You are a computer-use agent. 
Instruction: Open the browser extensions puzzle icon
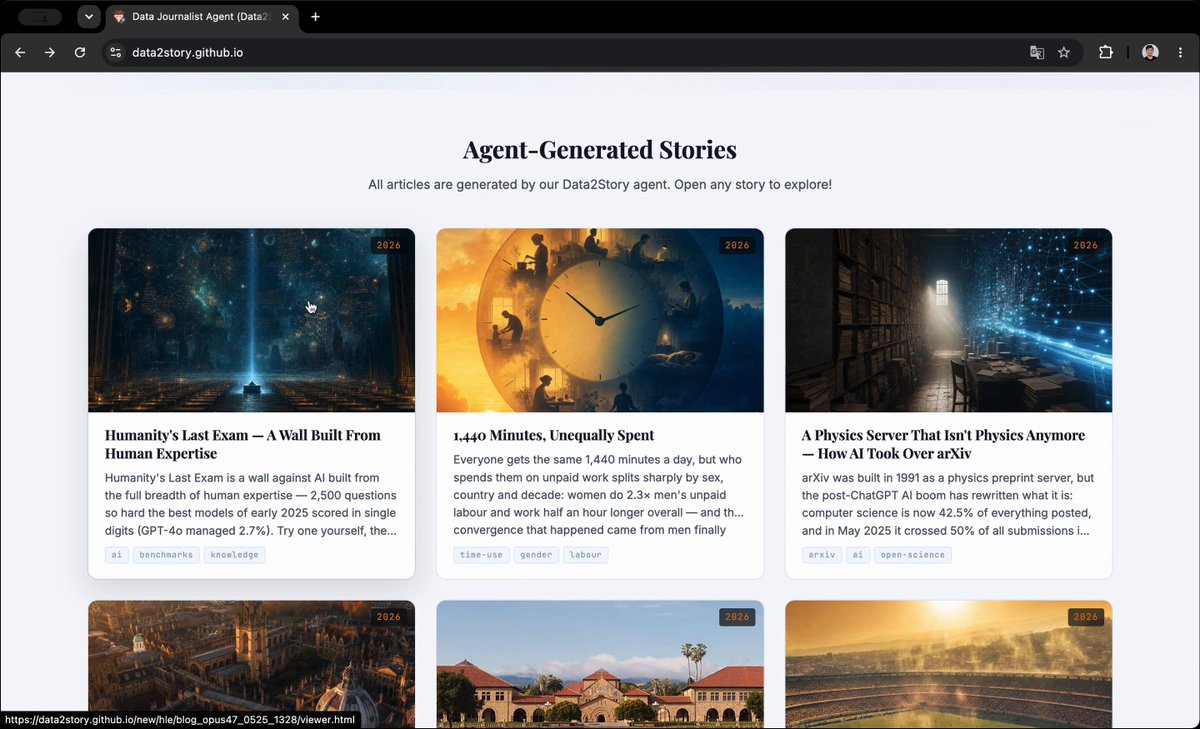[x=1106, y=52]
